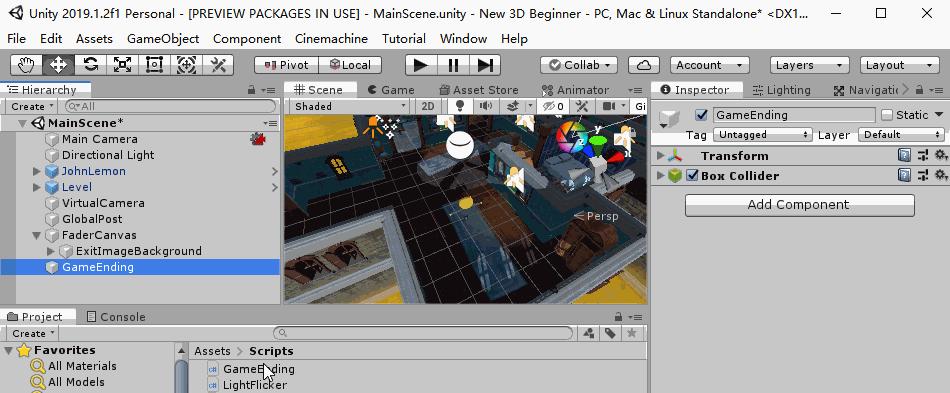Expand the Transform component
The image size is (950, 393).
[661, 156]
